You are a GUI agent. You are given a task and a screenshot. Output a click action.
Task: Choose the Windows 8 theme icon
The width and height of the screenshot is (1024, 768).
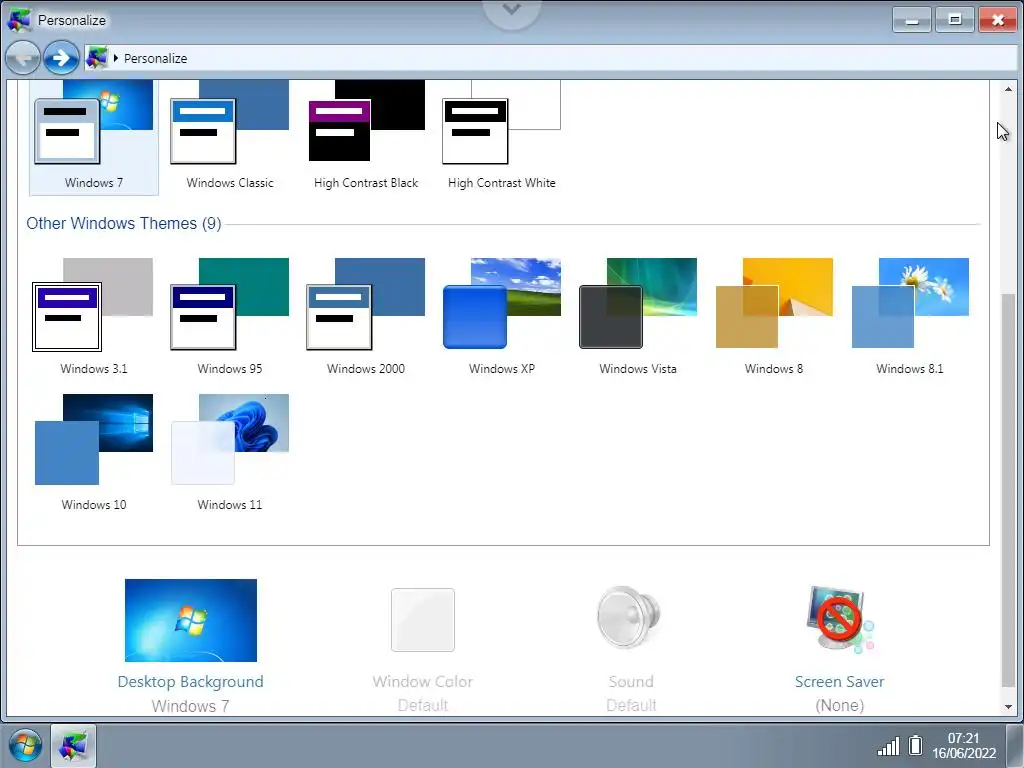pos(774,304)
